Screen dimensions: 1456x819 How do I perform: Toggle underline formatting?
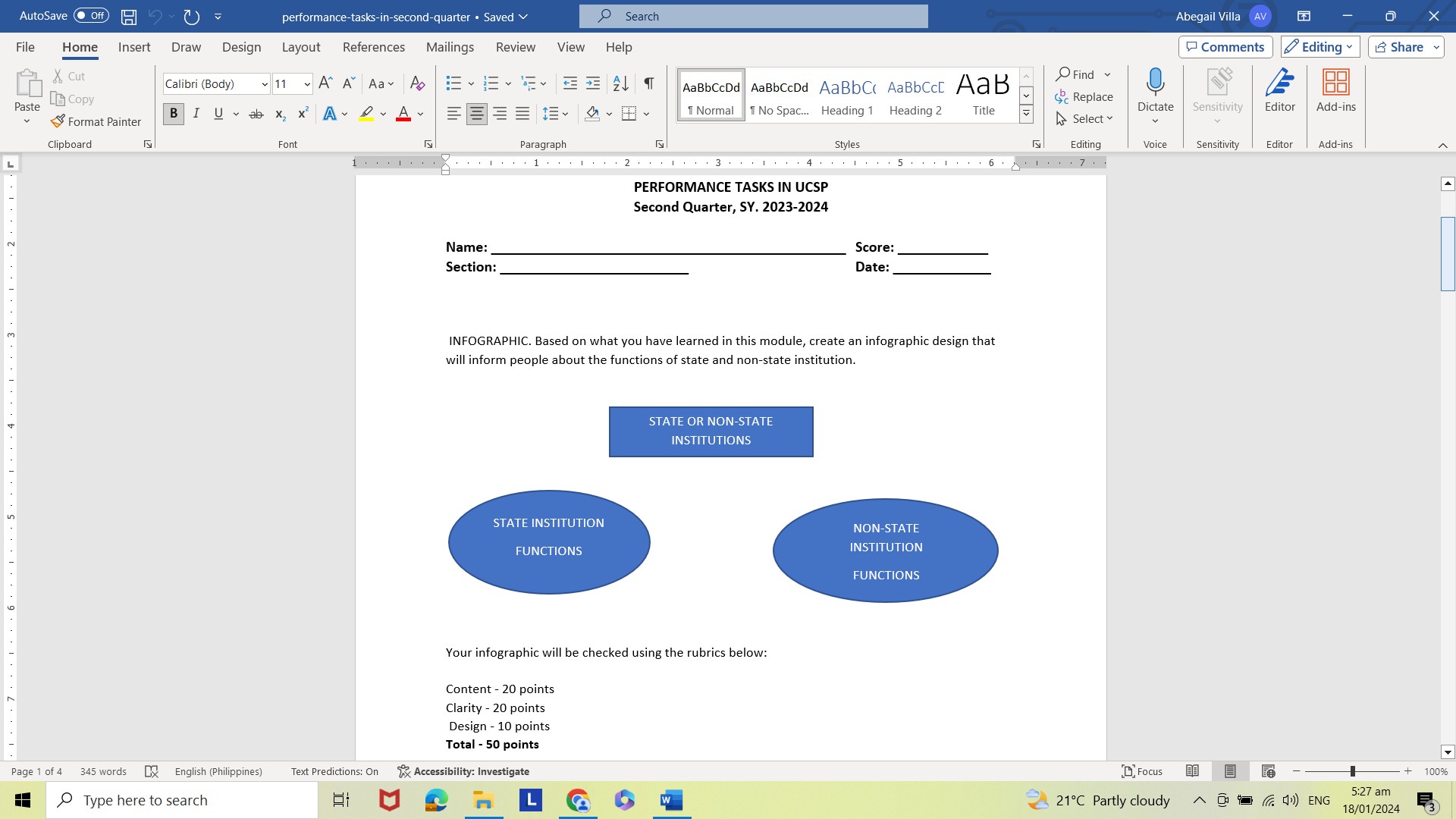218,113
